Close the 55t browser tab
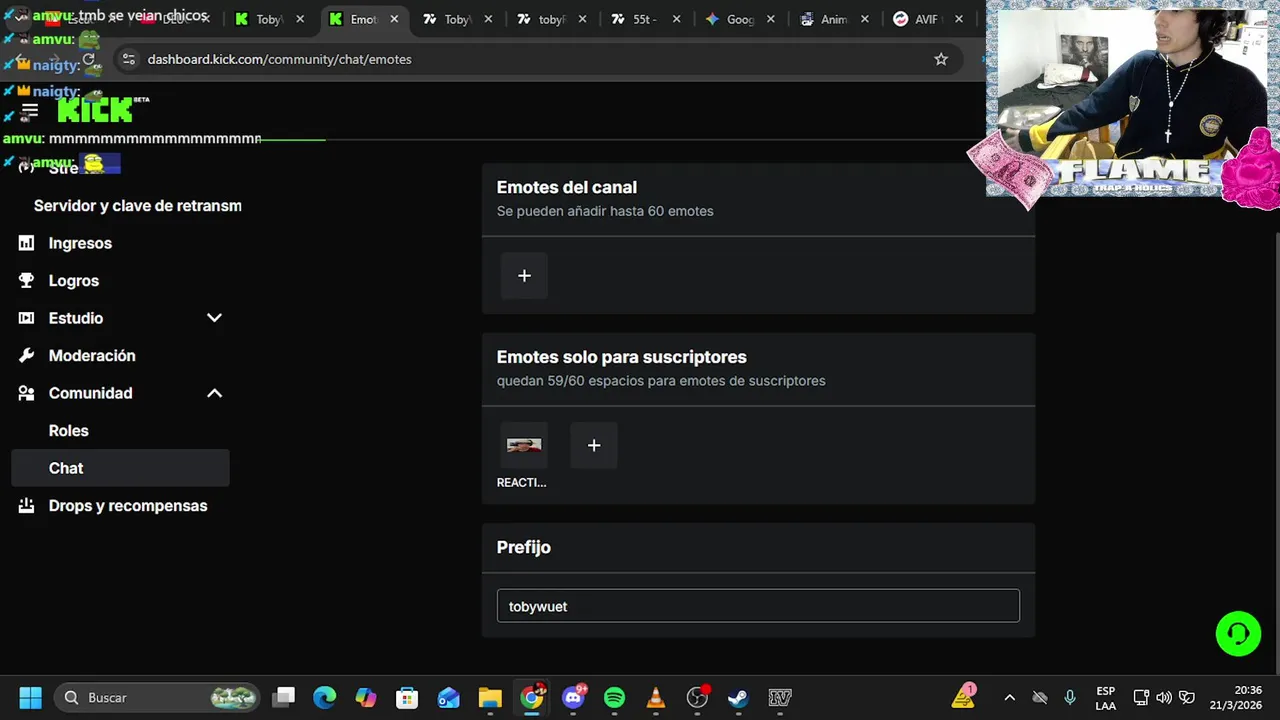The height and width of the screenshot is (720, 1280). [677, 19]
